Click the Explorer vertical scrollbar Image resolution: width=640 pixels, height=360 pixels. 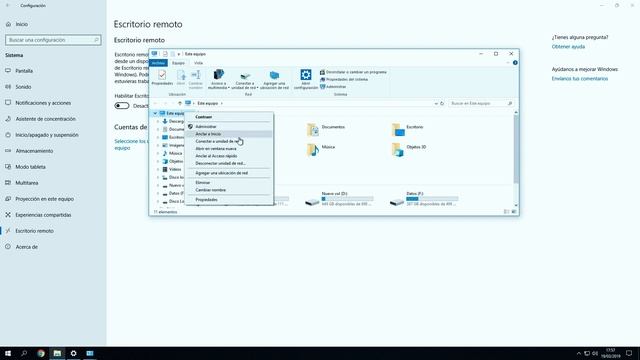516,149
